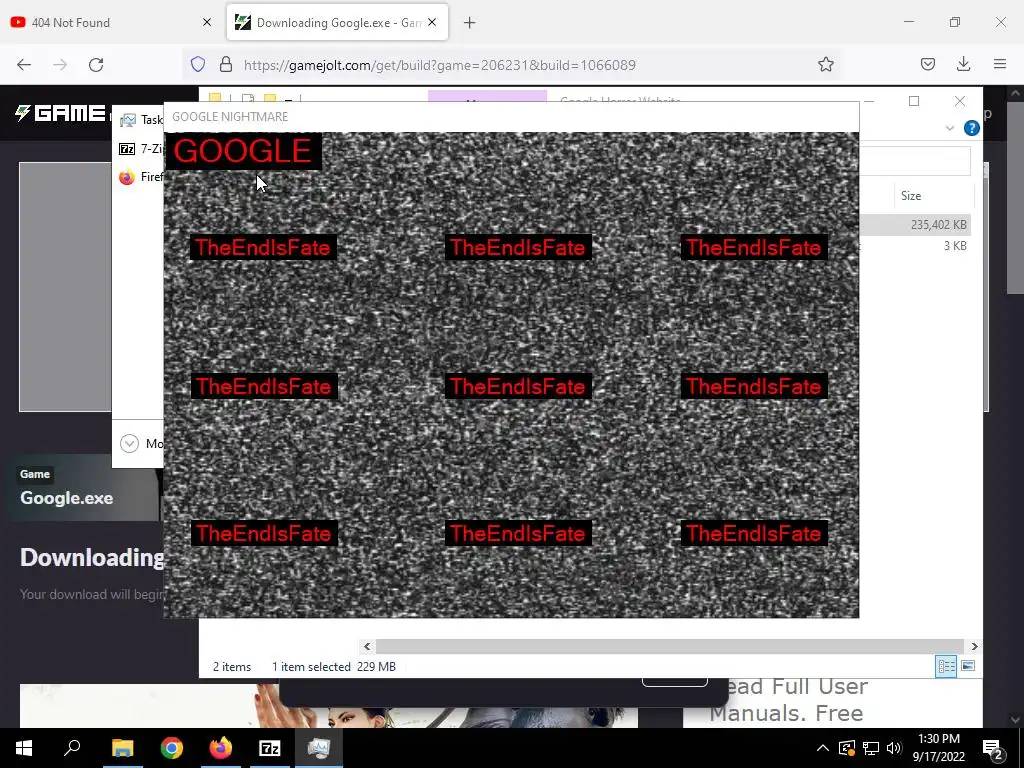Click the 1 item selected status

click(311, 667)
